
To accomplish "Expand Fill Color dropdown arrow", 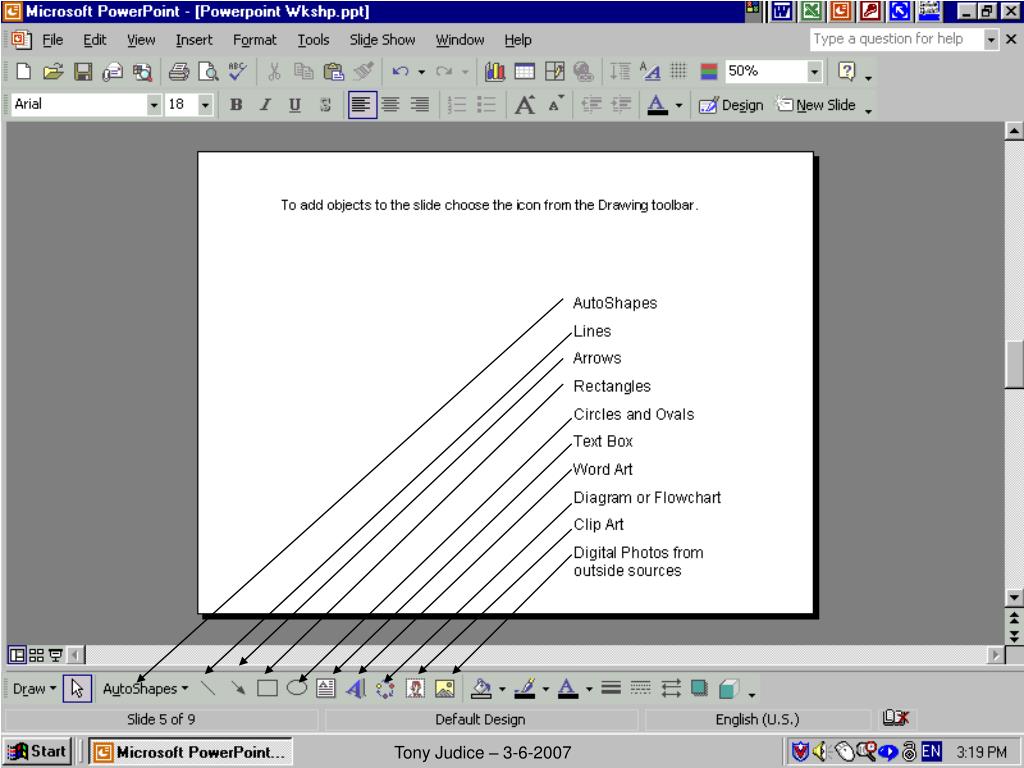I will pos(502,689).
